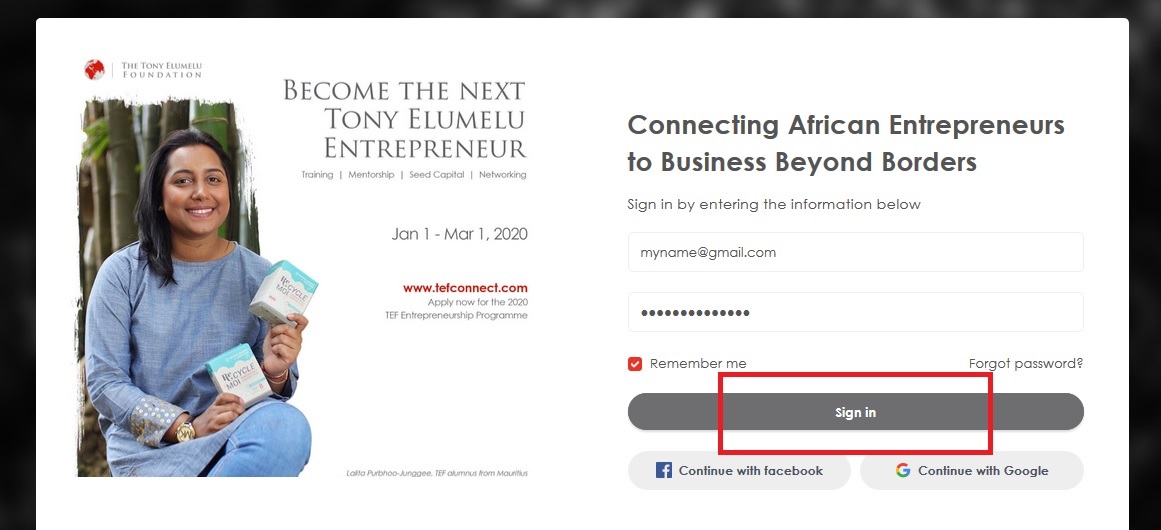Click the Seed Capital label

(436, 175)
